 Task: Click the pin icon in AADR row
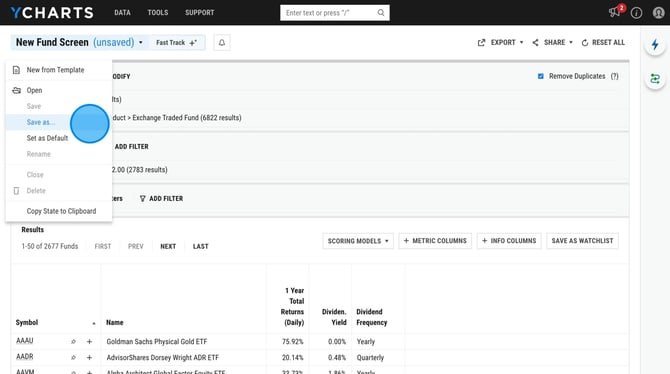pos(73,357)
